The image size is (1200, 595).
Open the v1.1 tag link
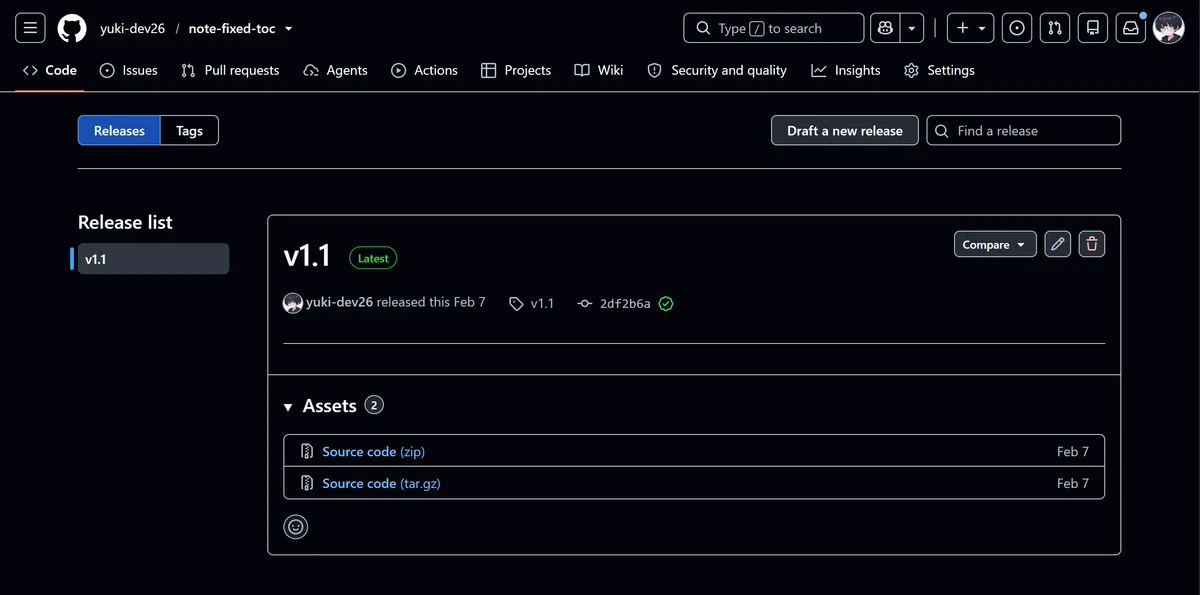point(531,303)
